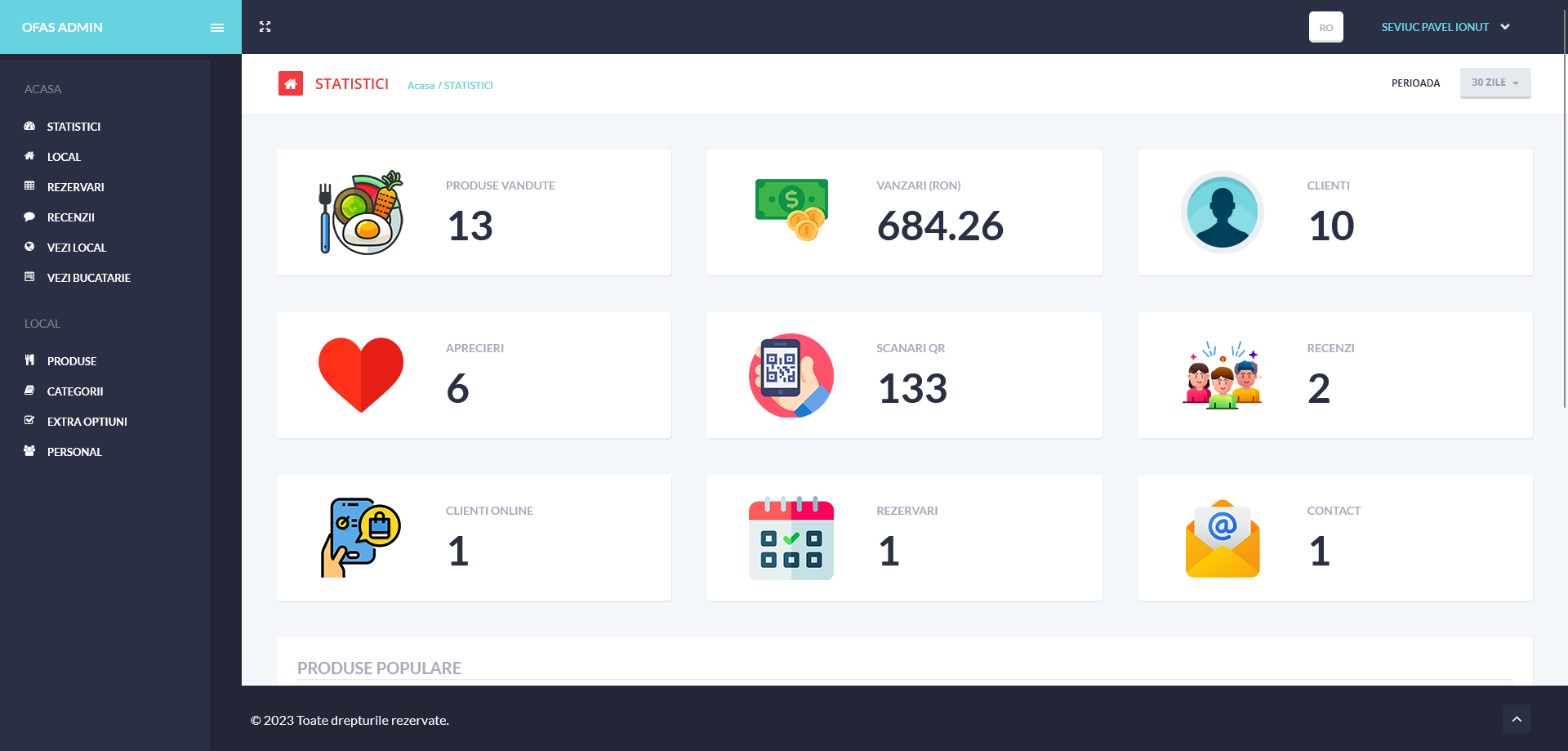Click the Categorii book icon in sidebar

(29, 391)
